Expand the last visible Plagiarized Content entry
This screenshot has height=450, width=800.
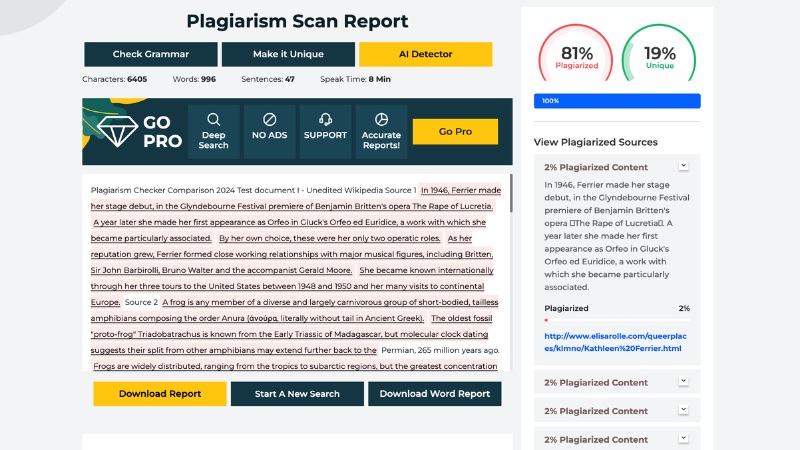pos(684,438)
